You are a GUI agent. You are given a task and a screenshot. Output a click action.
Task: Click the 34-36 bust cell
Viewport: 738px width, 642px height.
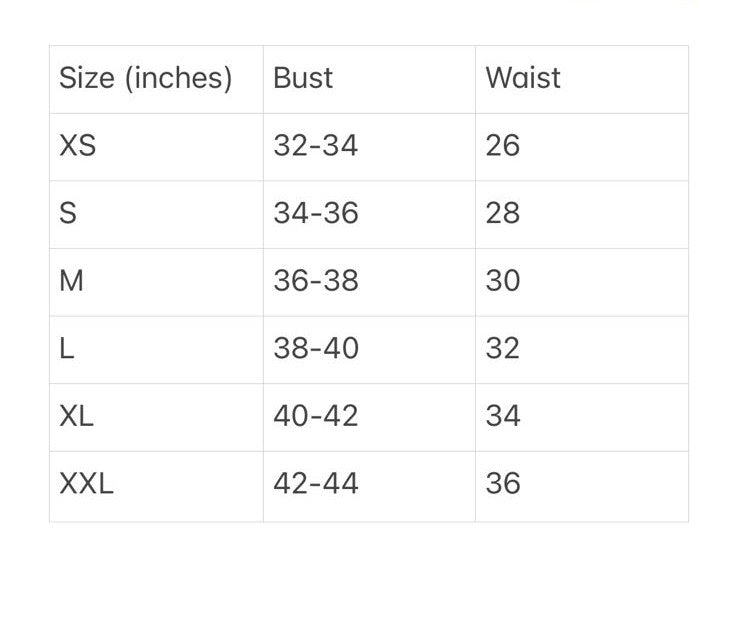[x=315, y=213]
